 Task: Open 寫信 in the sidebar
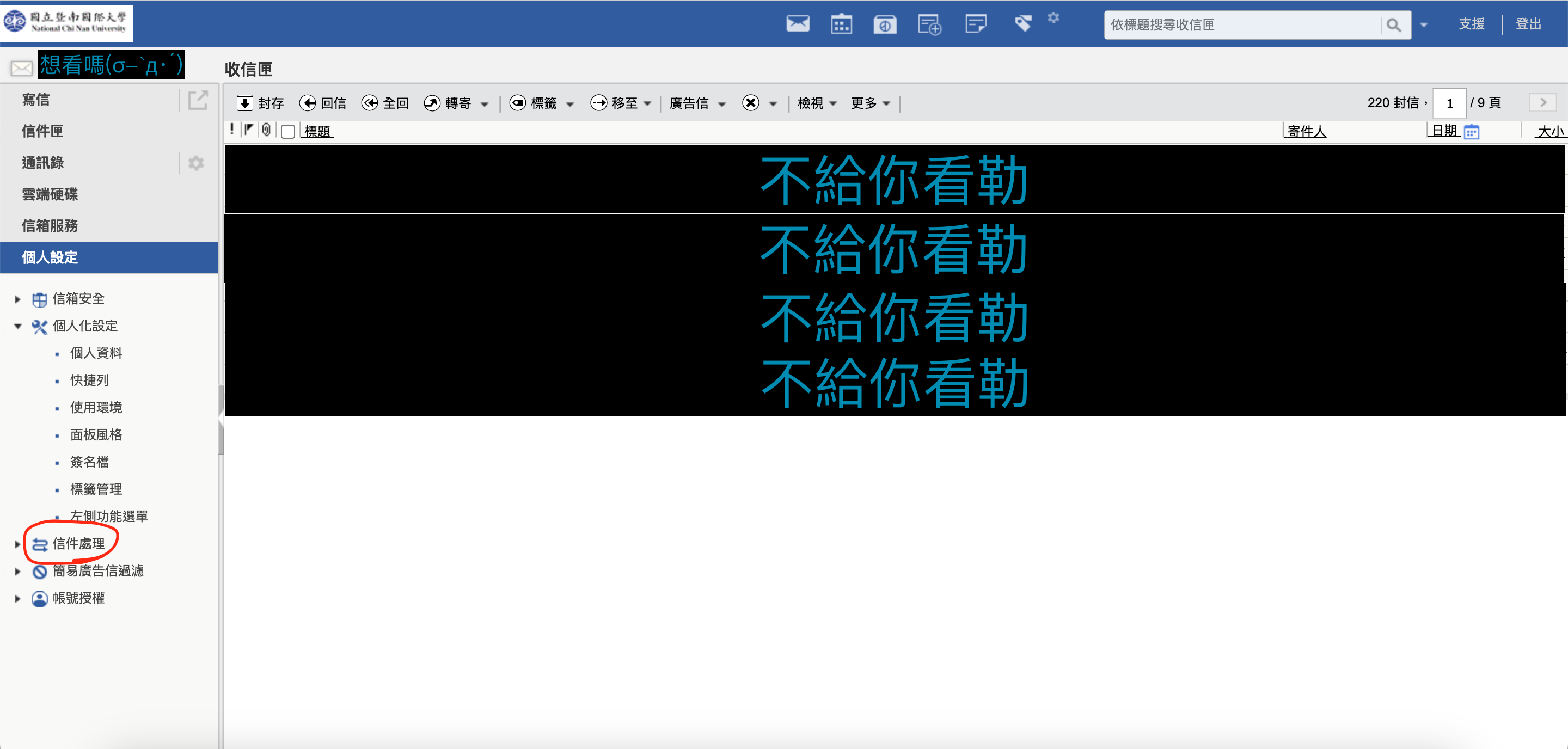click(36, 100)
